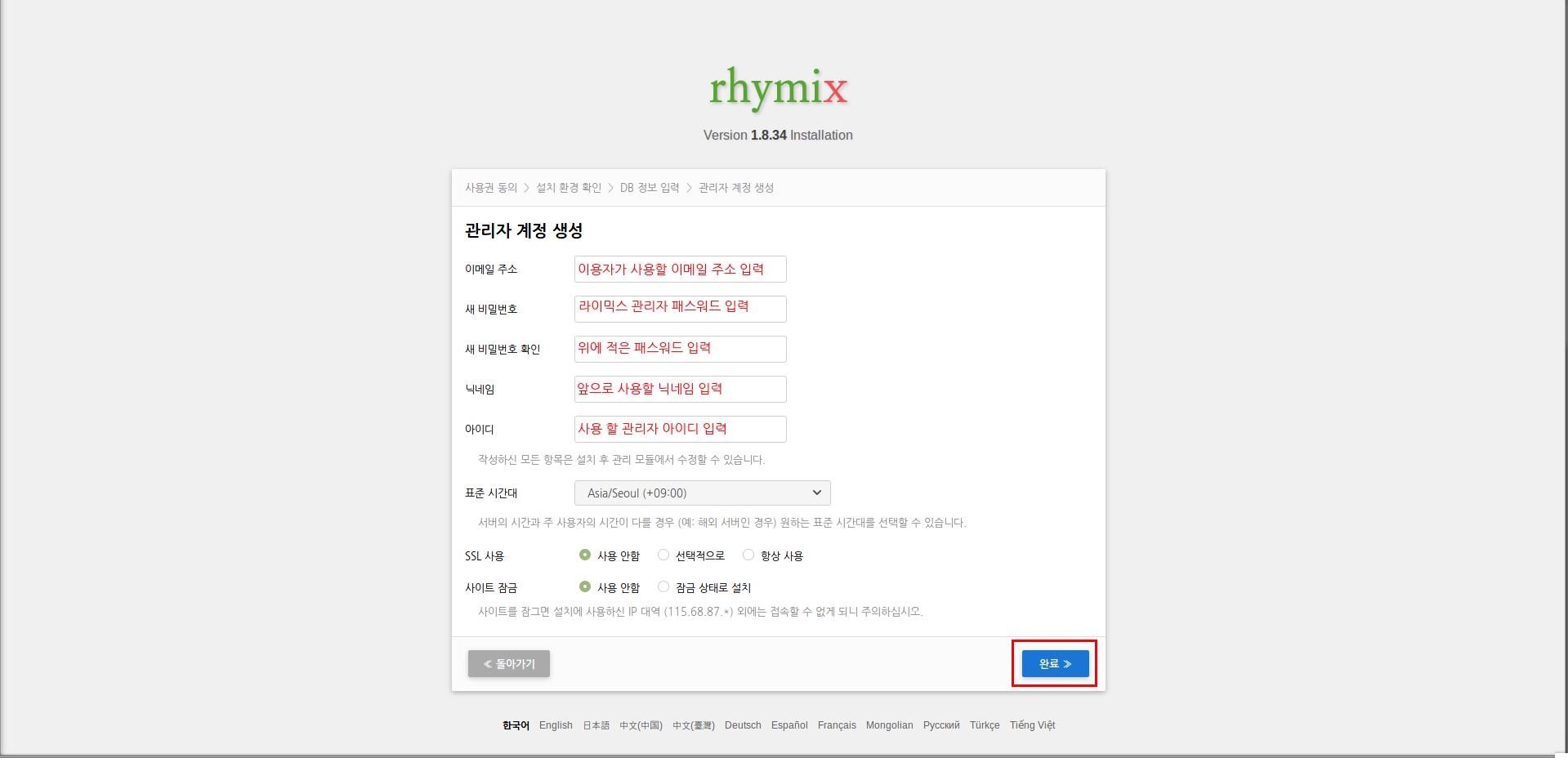Select SSL 항상 사용 radio button
Screen dimensions: 1568x758
pos(748,555)
